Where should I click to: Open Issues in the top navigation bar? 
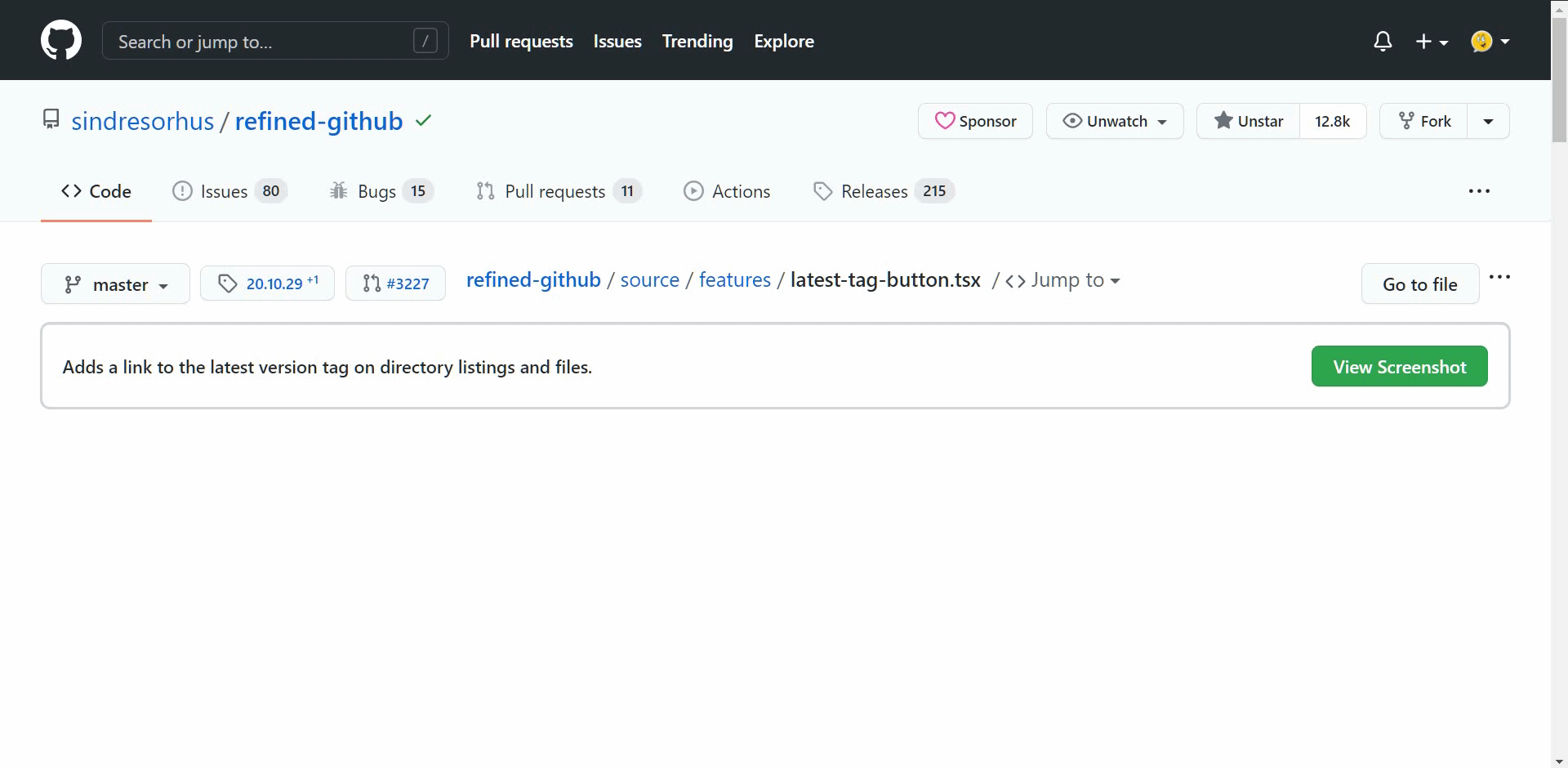(617, 41)
